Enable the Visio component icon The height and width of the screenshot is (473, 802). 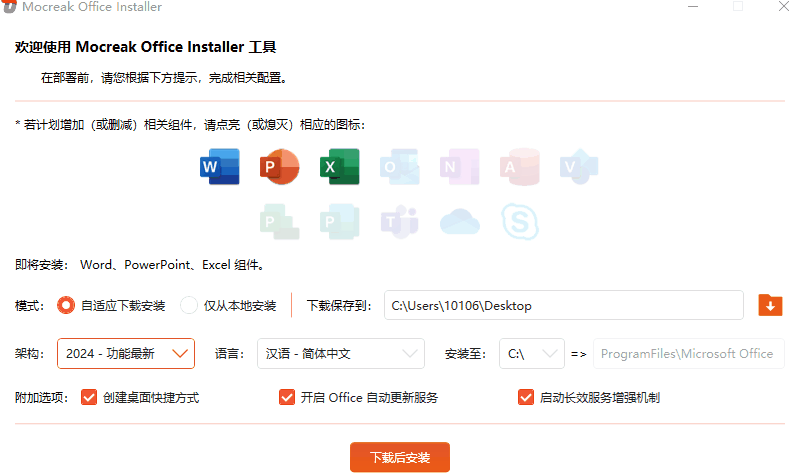579,167
